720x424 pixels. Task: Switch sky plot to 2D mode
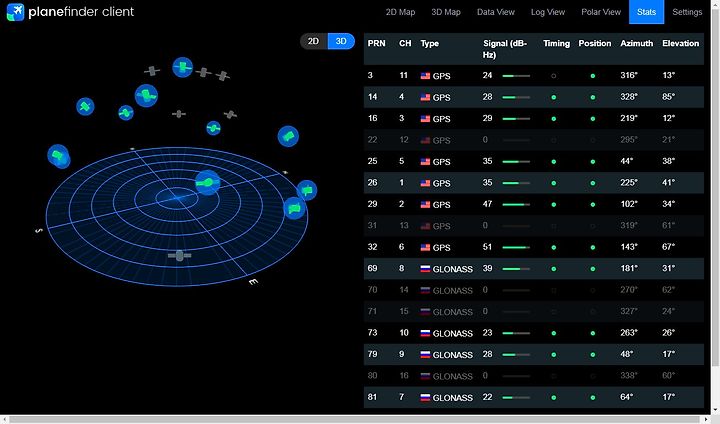tap(314, 41)
